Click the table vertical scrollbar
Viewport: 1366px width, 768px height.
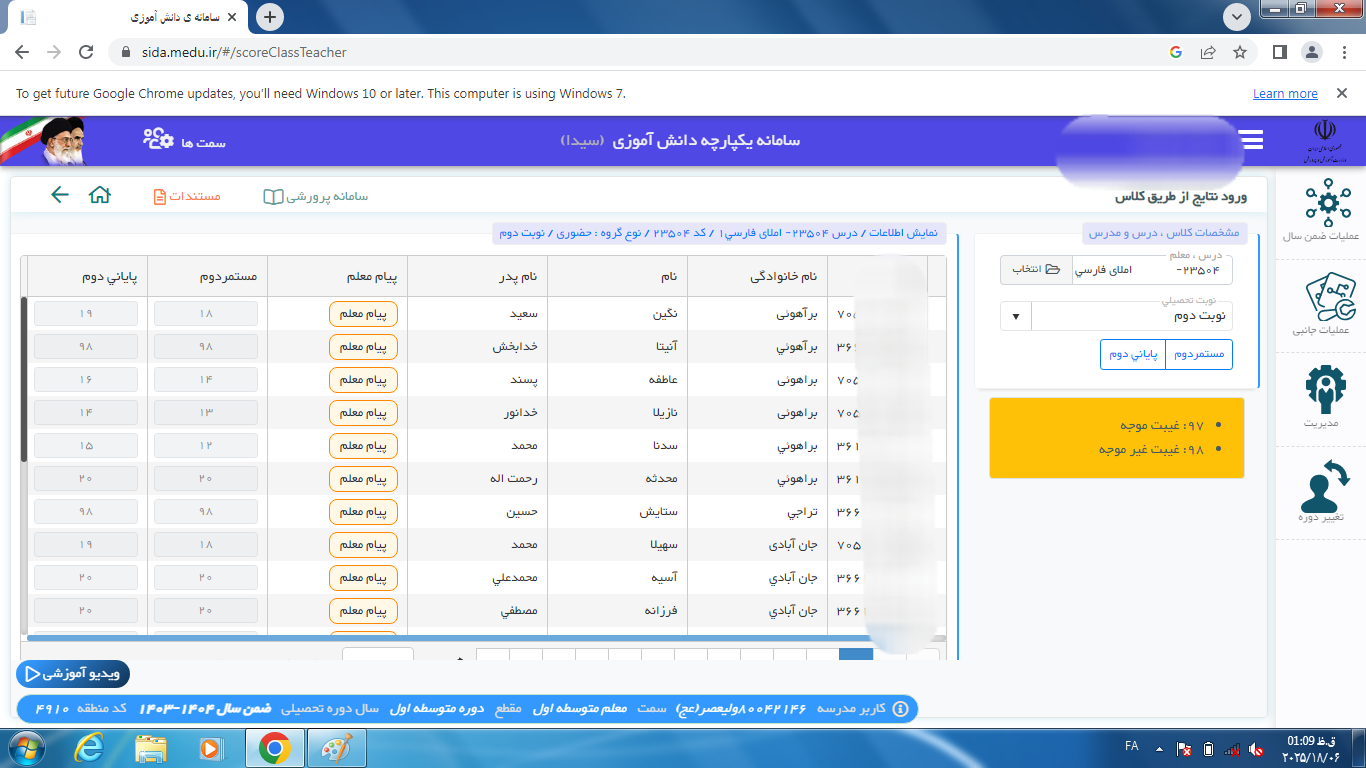point(24,378)
